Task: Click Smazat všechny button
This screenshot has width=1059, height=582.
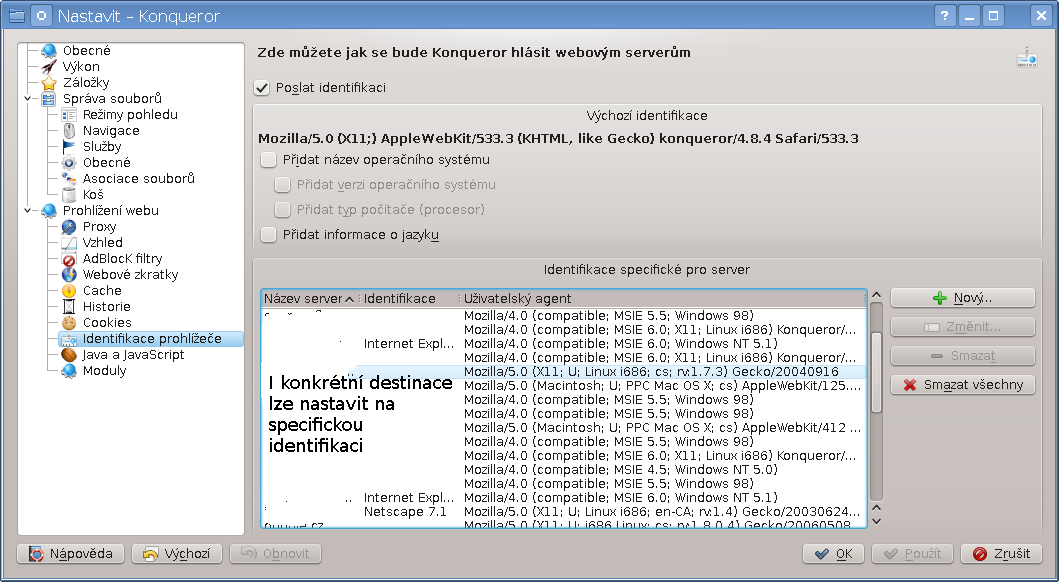Action: [962, 385]
